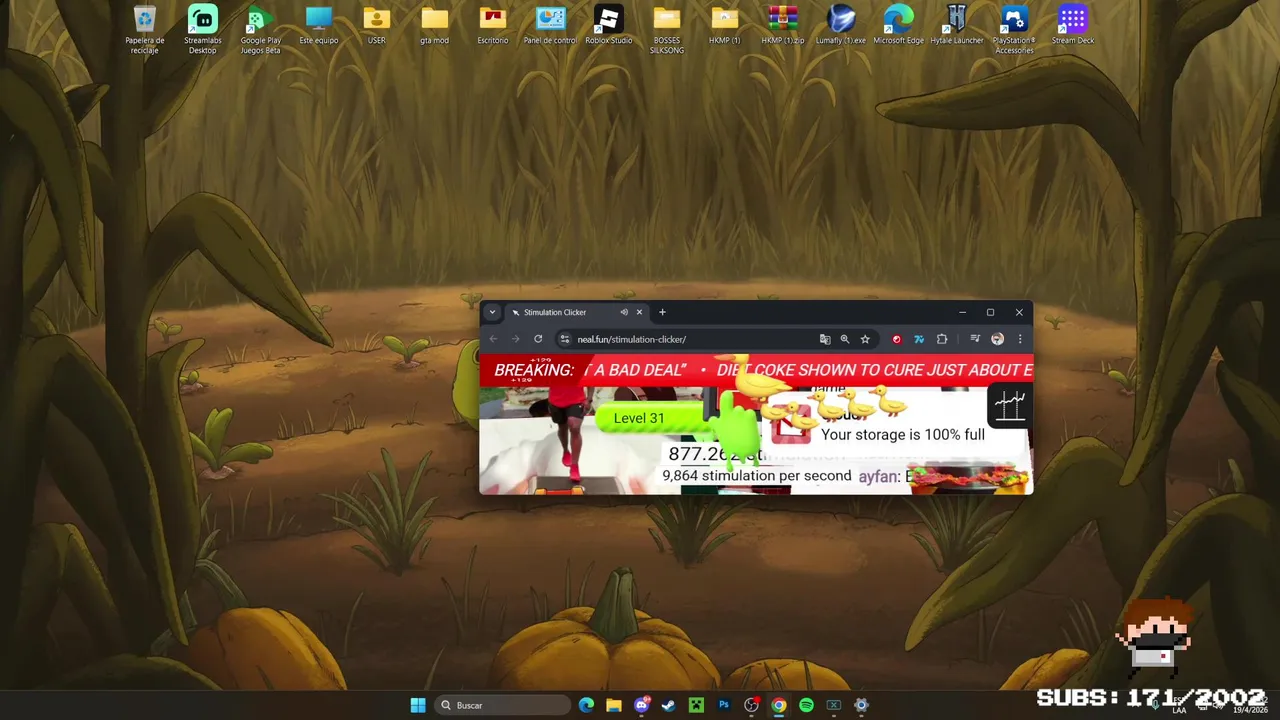This screenshot has width=1280, height=720.
Task: Click the zoom magnifier icon in address bar
Action: (845, 339)
